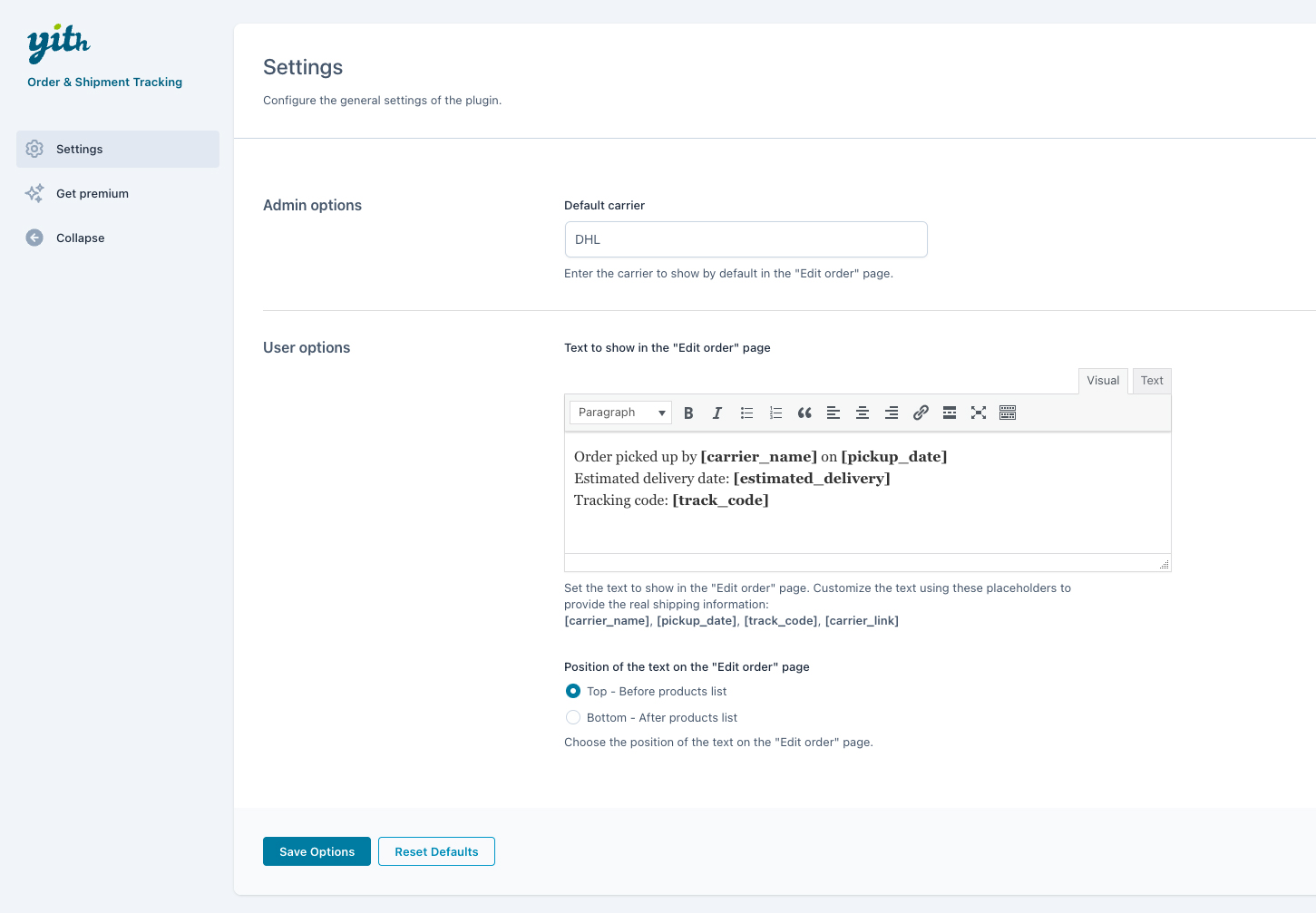Toggle bold formatting in the editor

(x=688, y=413)
